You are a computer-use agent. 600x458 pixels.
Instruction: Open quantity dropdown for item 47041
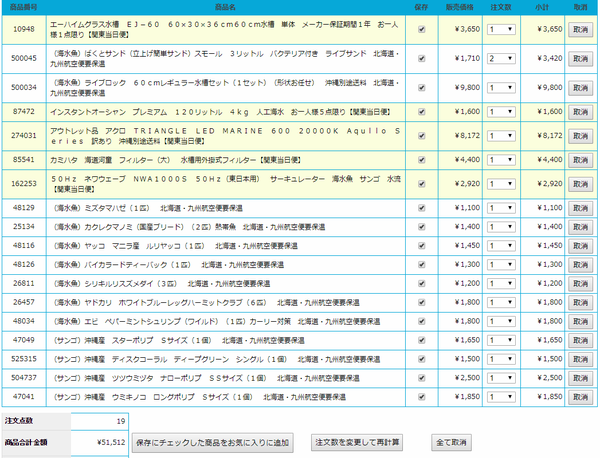[501, 397]
